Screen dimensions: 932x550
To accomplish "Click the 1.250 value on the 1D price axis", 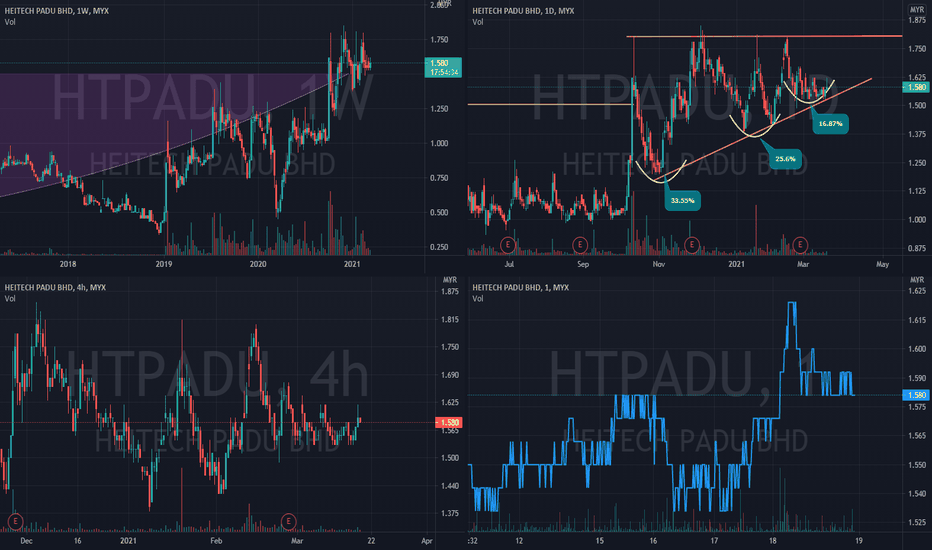I will [x=917, y=163].
